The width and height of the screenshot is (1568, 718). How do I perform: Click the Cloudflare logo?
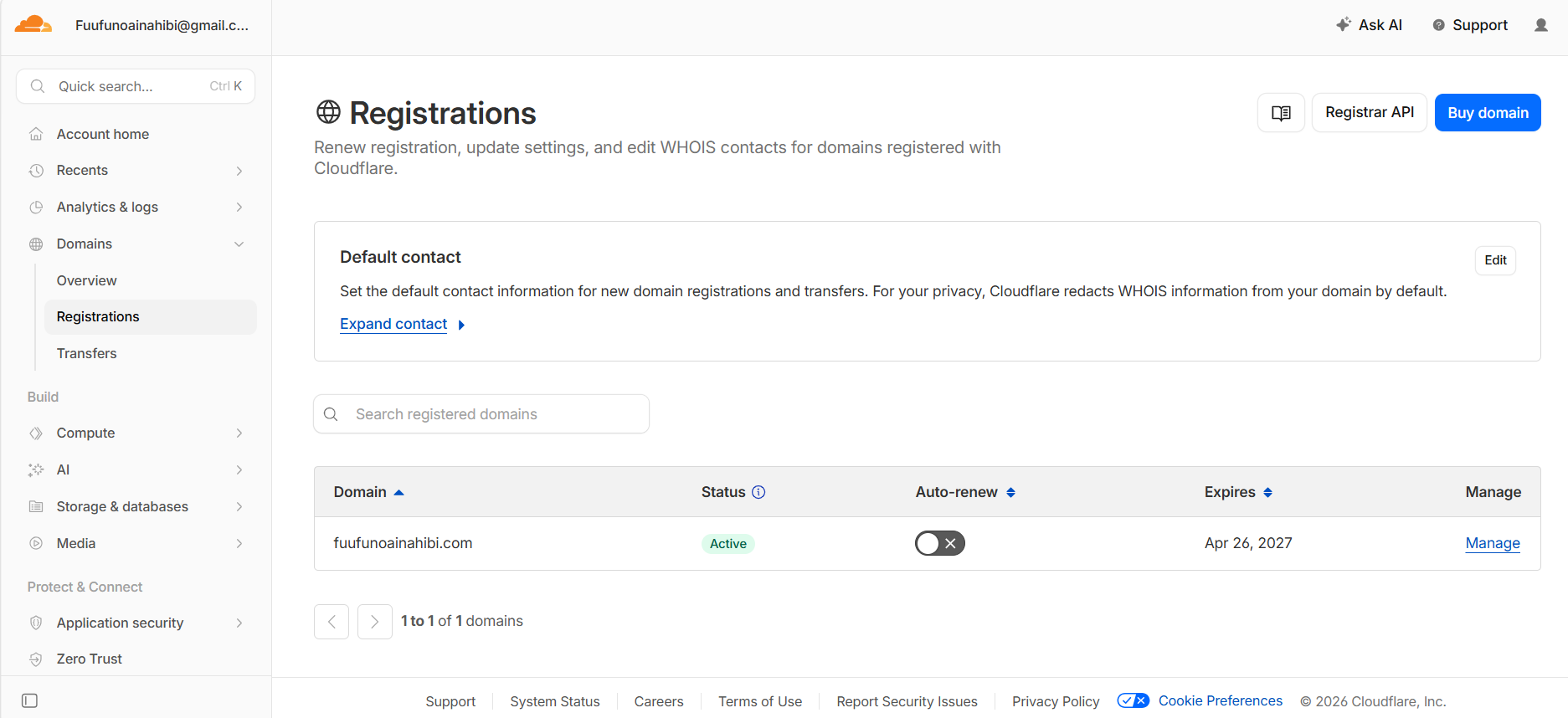33,24
